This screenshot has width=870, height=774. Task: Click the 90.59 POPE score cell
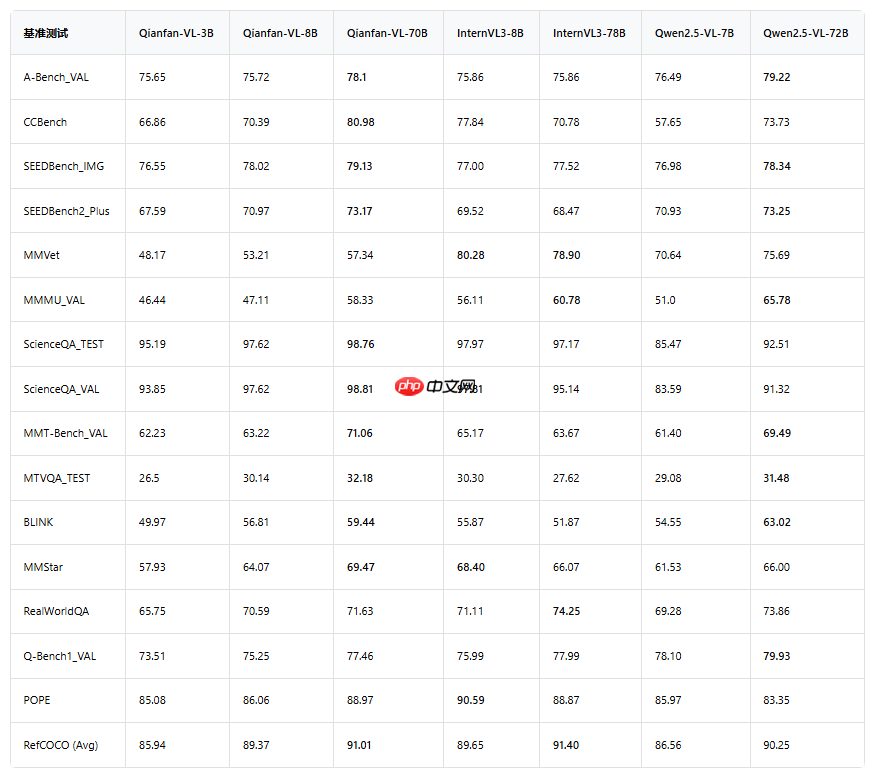[470, 700]
